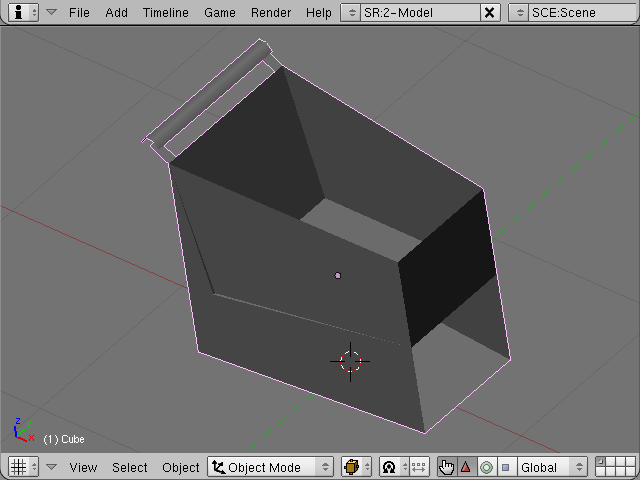Open the Object Mode dropdown

pyautogui.click(x=271, y=467)
